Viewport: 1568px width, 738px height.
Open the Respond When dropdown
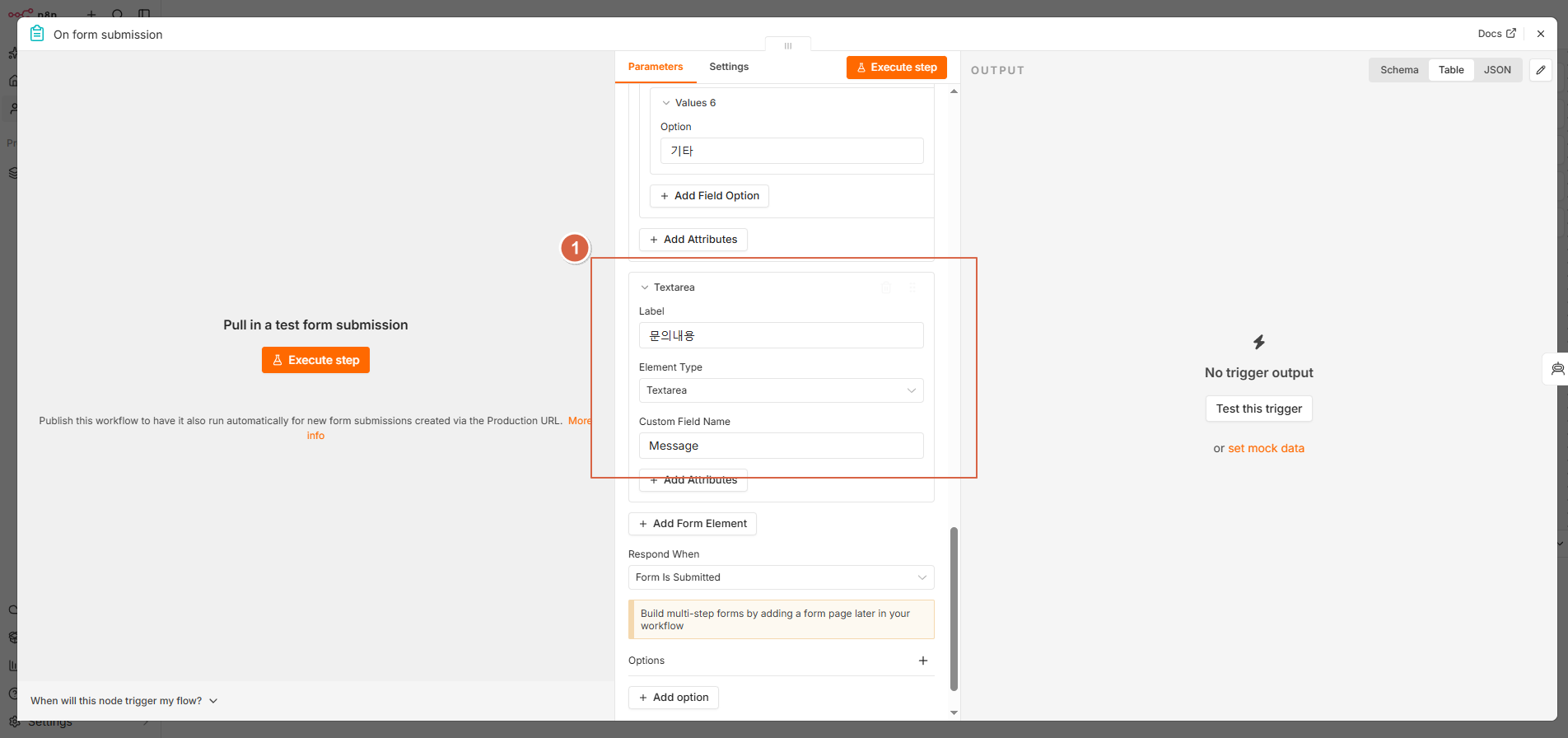pyautogui.click(x=781, y=577)
